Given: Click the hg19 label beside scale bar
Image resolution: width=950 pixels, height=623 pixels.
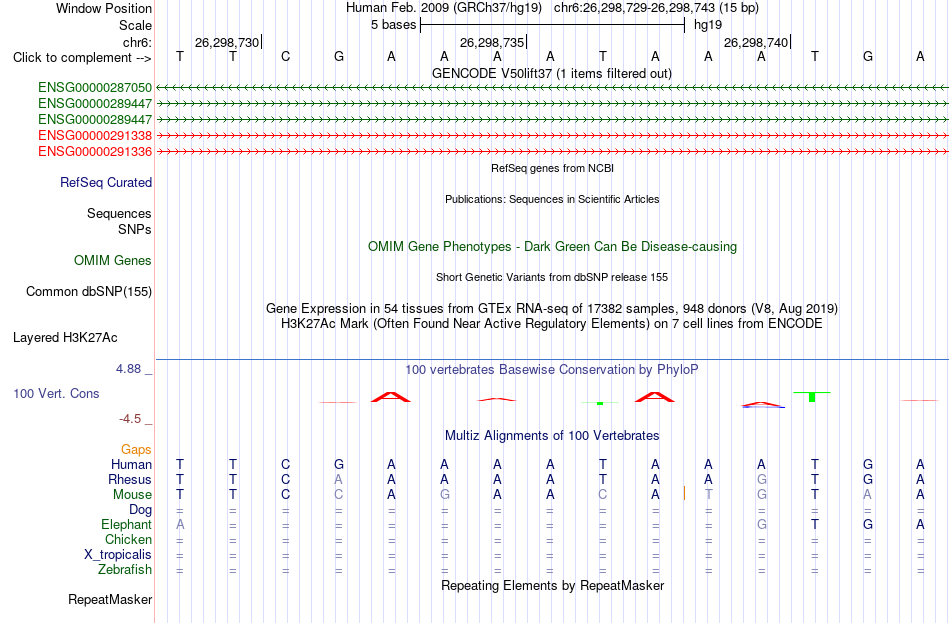Looking at the screenshot, I should 708,25.
